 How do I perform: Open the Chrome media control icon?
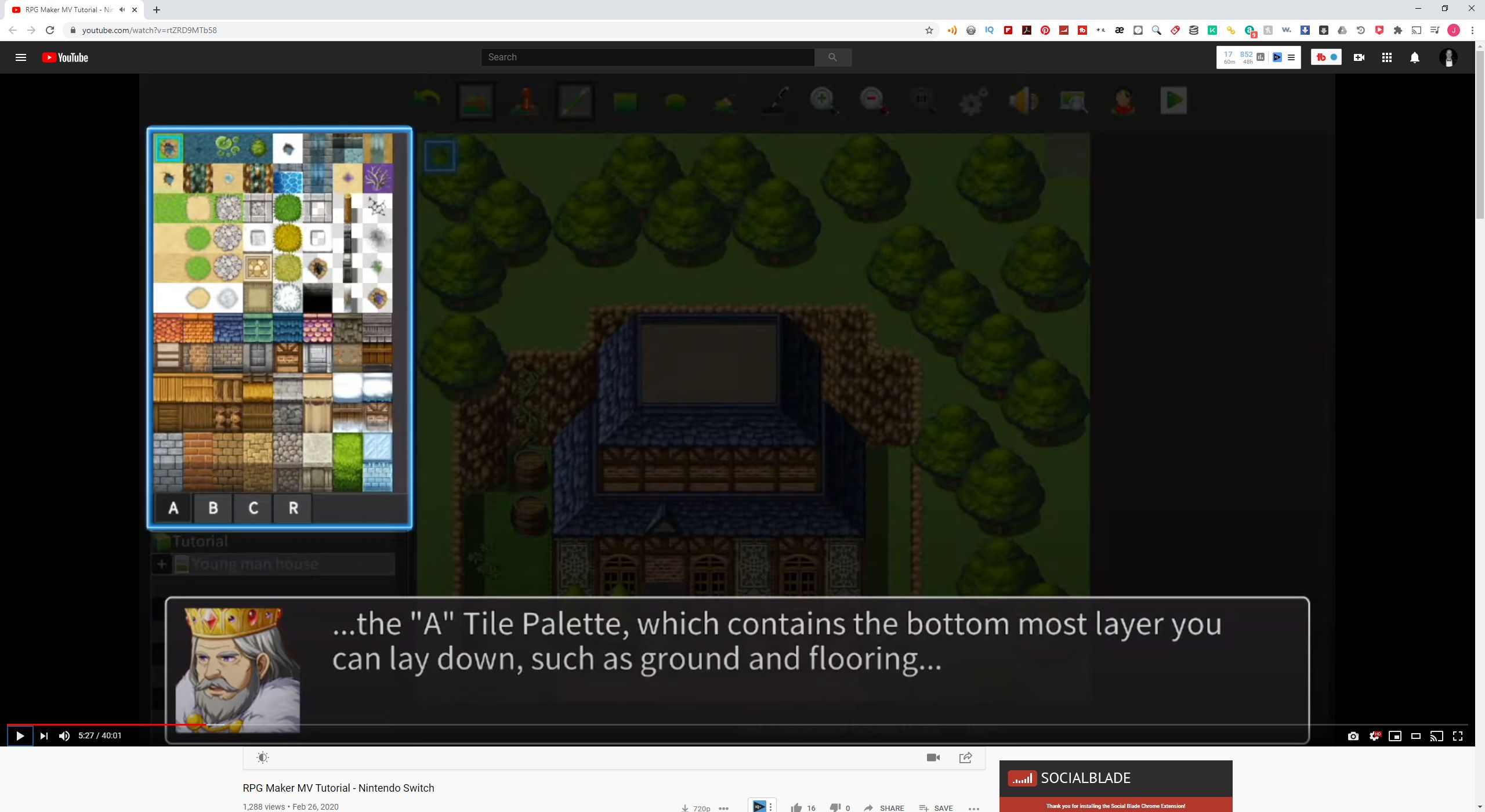1435,30
